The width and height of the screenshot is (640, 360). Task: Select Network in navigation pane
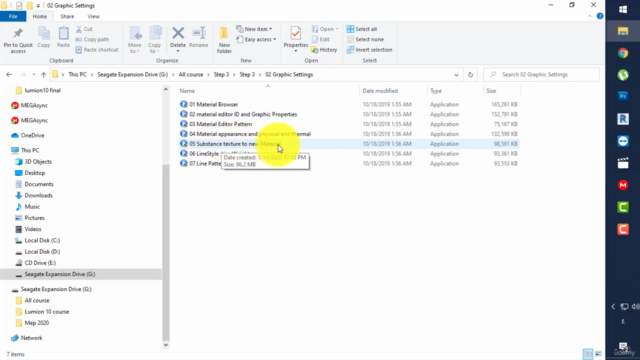pos(31,338)
